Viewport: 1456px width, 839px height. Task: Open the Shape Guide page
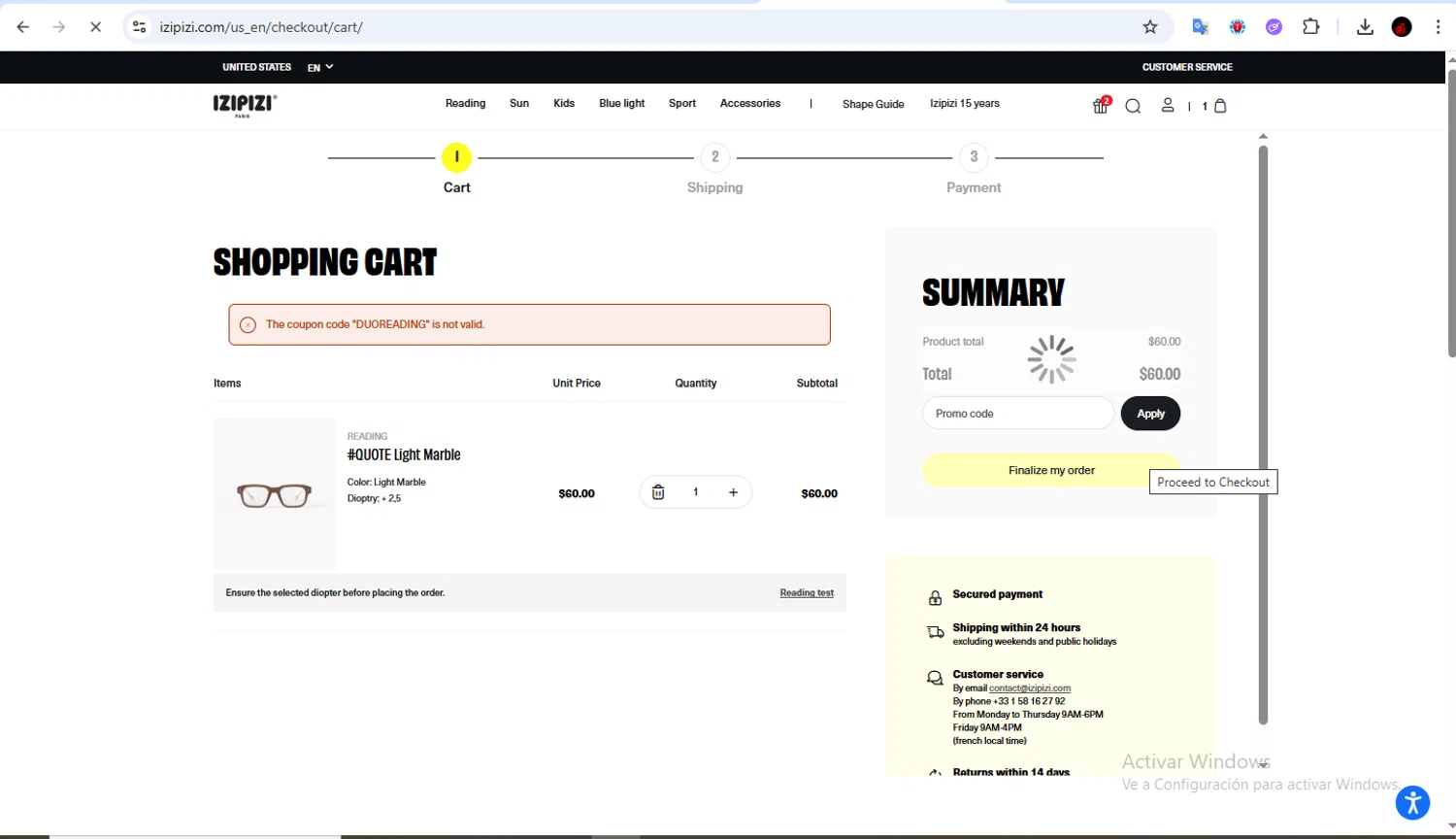coord(873,104)
